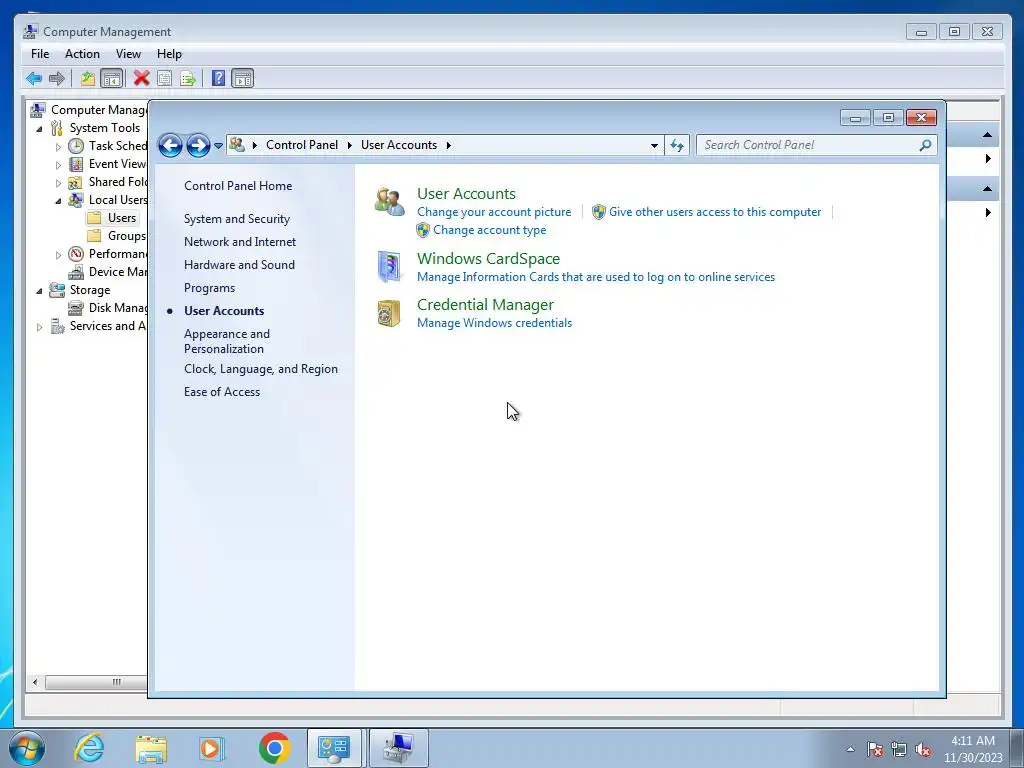Open Ease of Access category
Image resolution: width=1024 pixels, height=768 pixels.
pyautogui.click(x=221, y=392)
